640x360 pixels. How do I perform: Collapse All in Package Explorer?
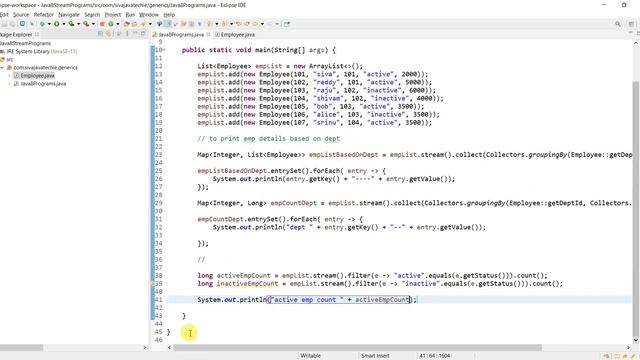point(100,34)
